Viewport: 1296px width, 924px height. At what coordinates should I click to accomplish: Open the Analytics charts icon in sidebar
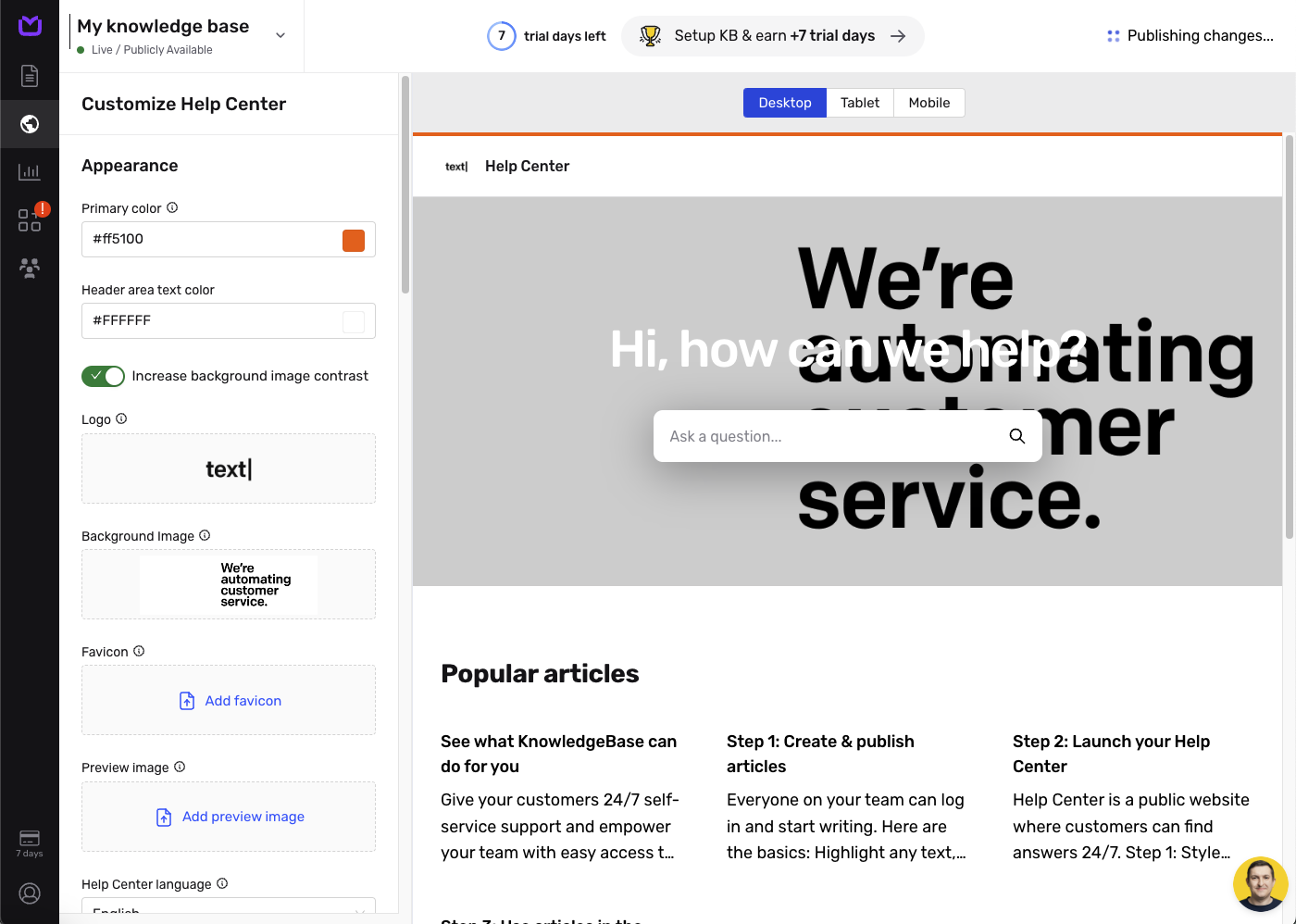30,172
